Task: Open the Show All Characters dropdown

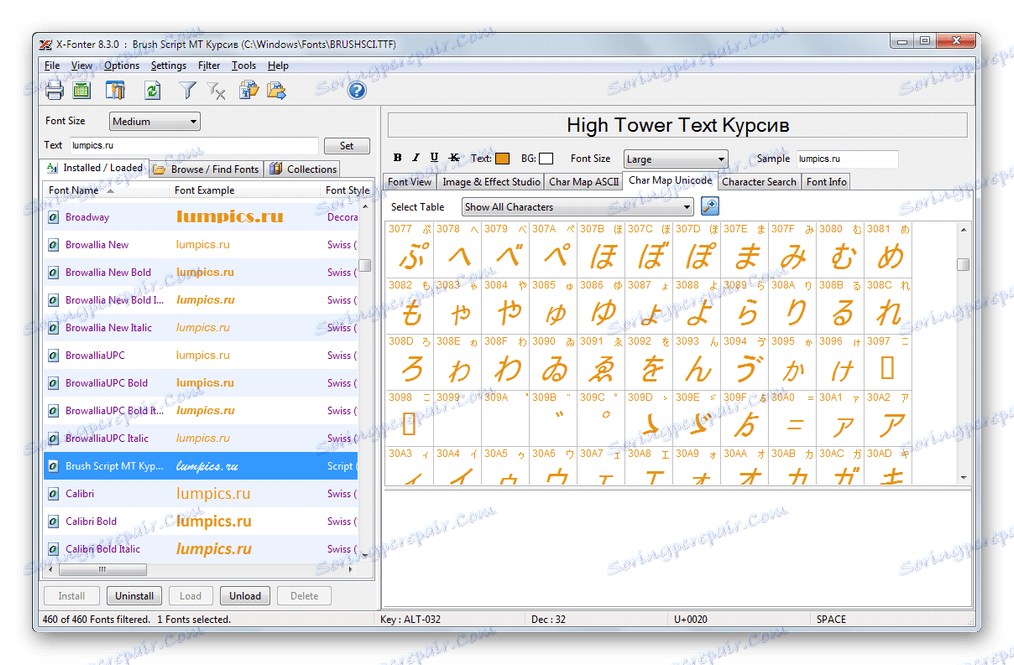Action: tap(577, 207)
